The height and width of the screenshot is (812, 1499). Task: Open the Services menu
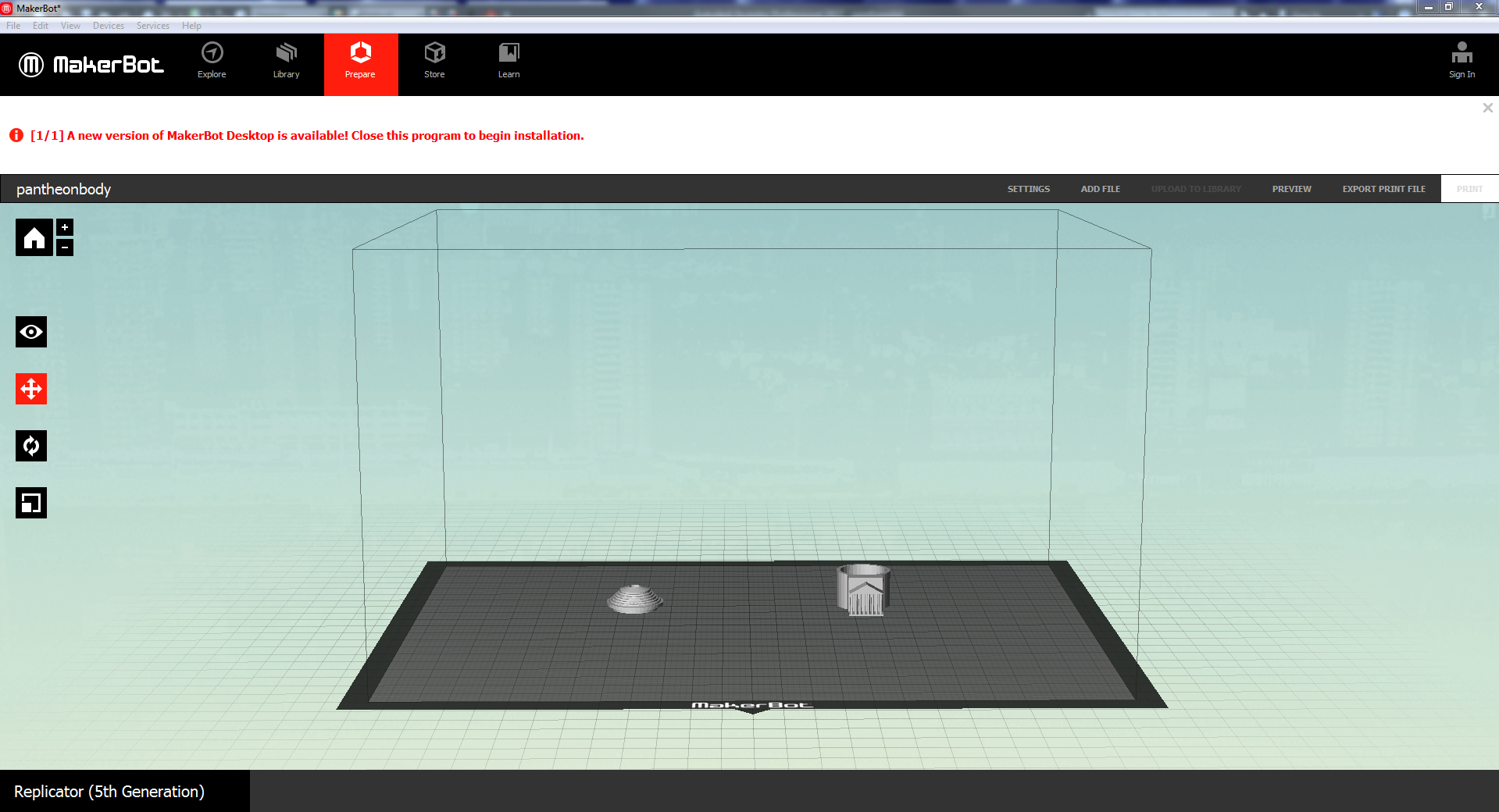click(153, 26)
